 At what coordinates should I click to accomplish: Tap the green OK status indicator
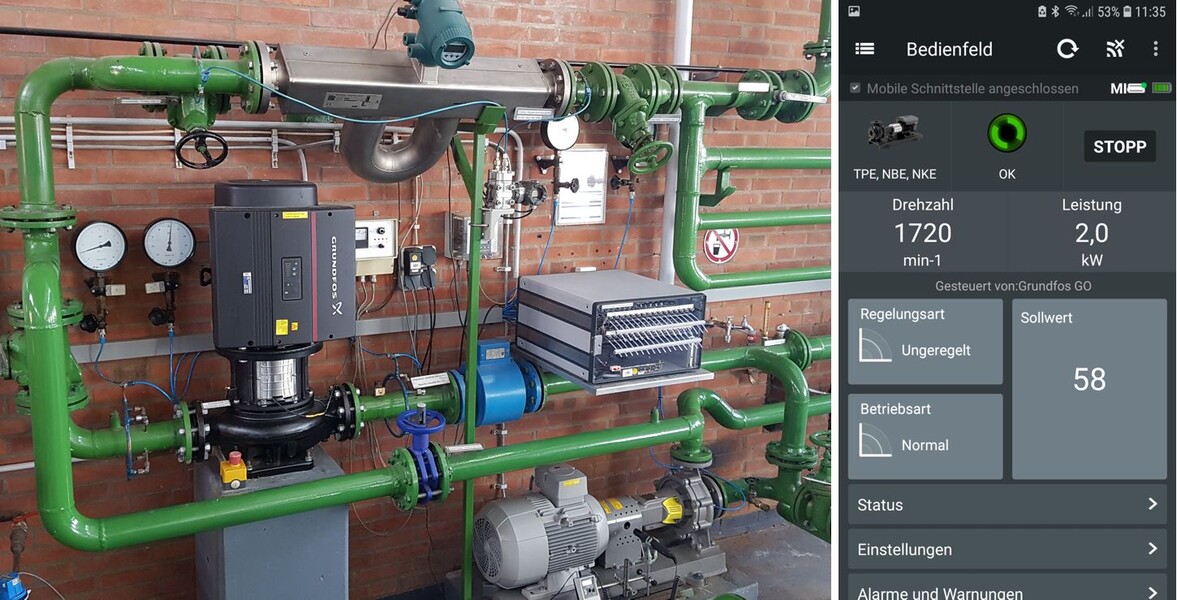pyautogui.click(x=1006, y=133)
